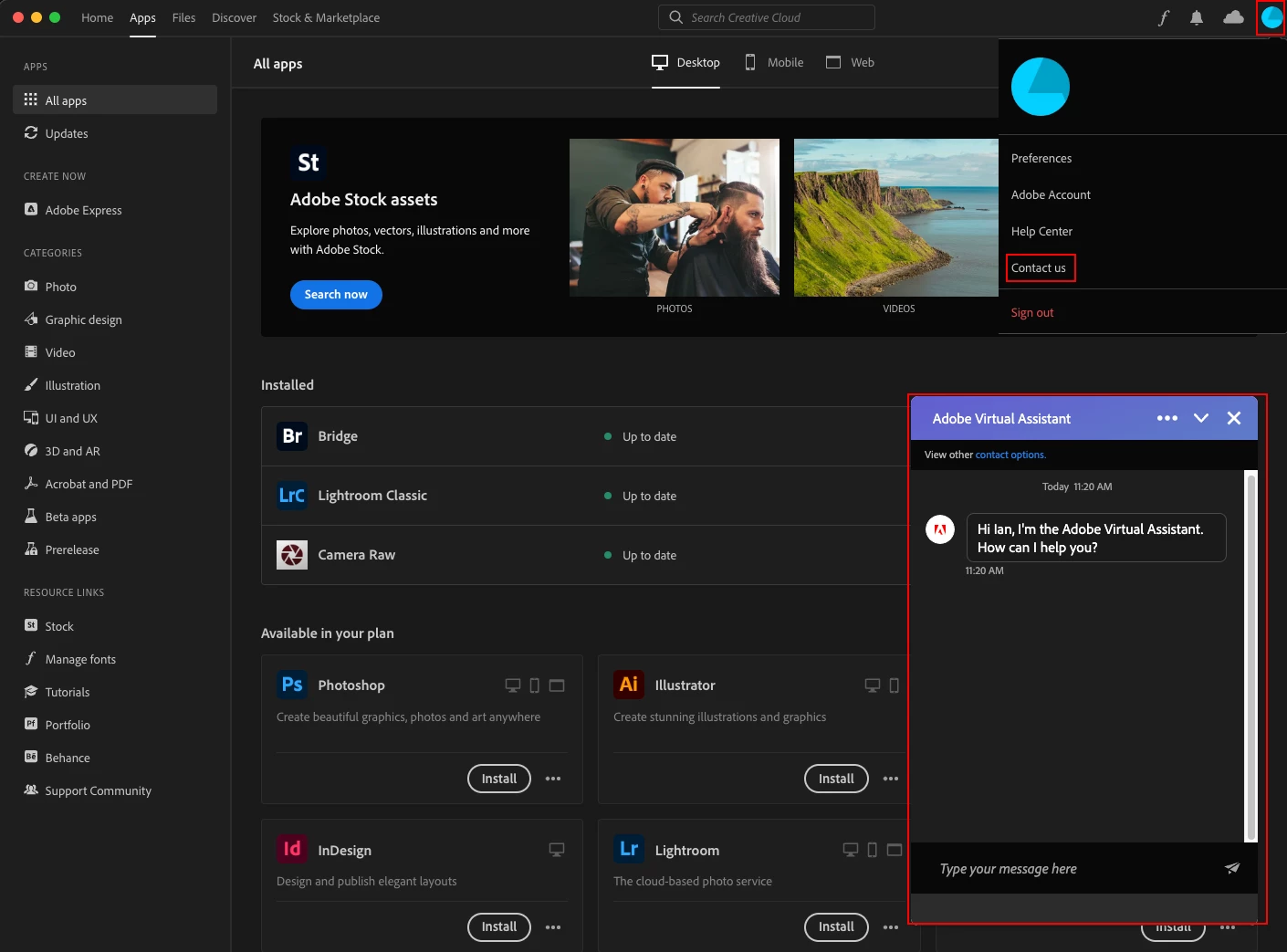Click the Lightroom Classic app icon

click(292, 496)
